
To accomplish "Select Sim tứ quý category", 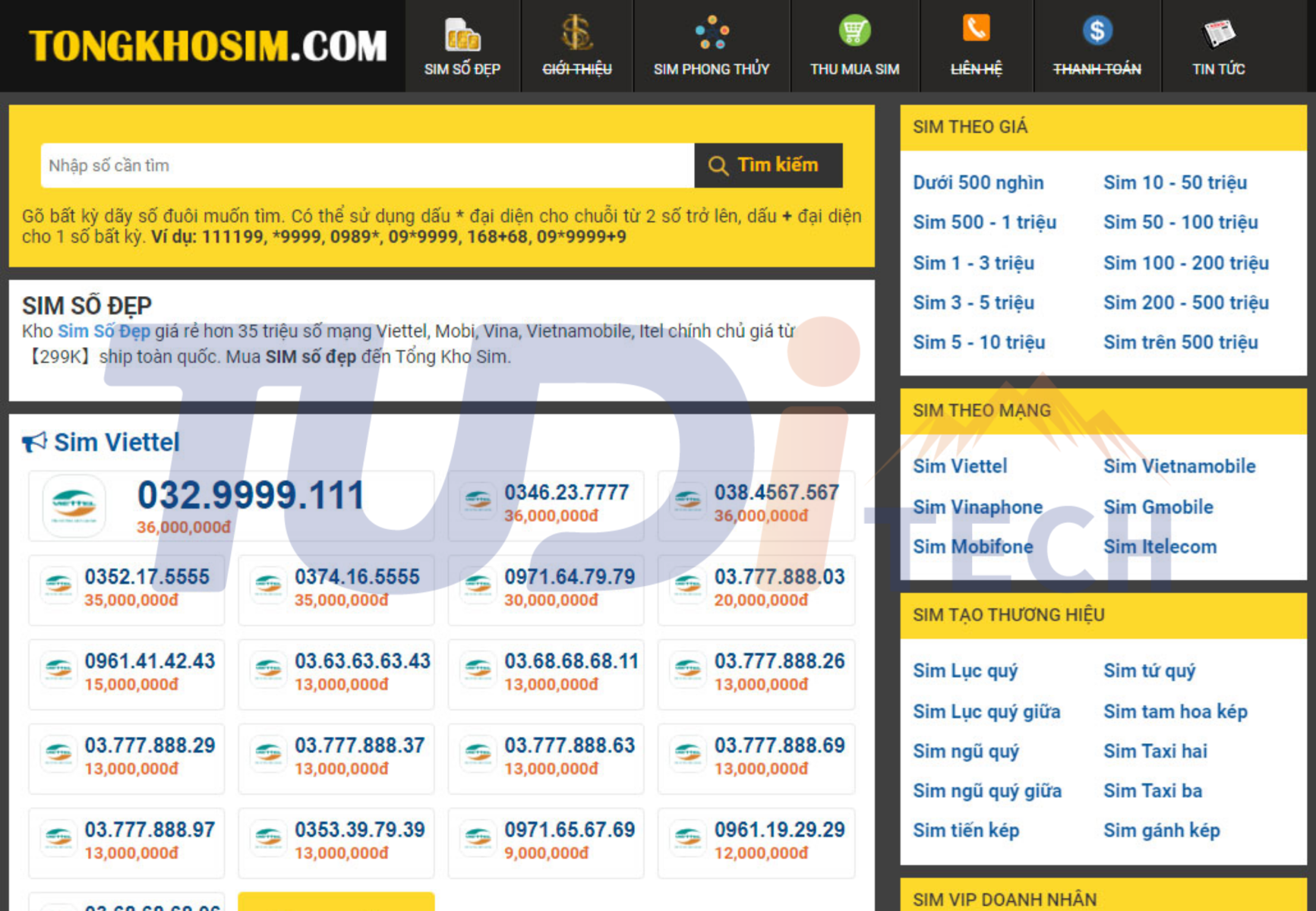I will [x=1149, y=671].
